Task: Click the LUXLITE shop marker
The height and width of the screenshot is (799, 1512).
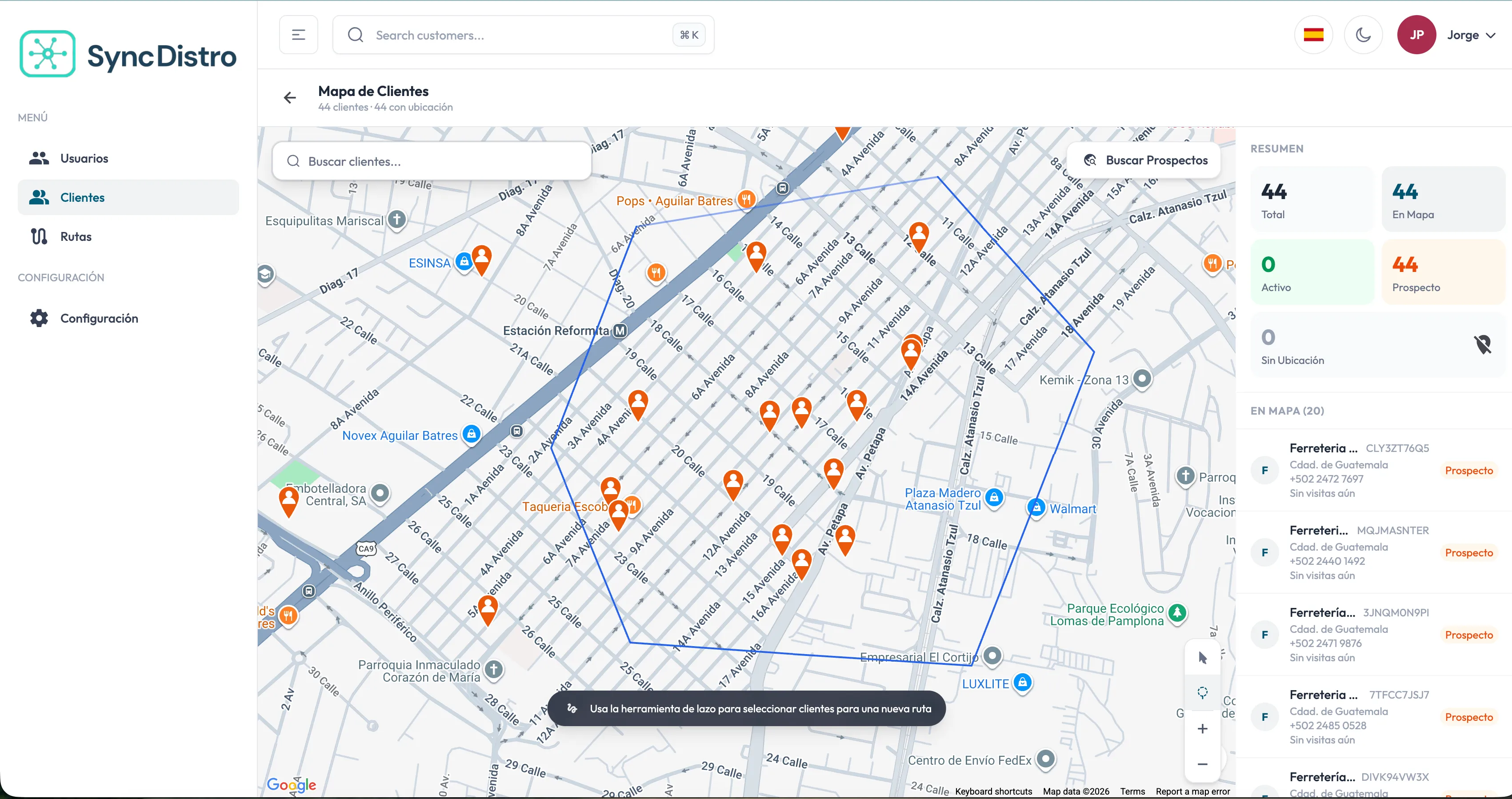Action: [1023, 683]
